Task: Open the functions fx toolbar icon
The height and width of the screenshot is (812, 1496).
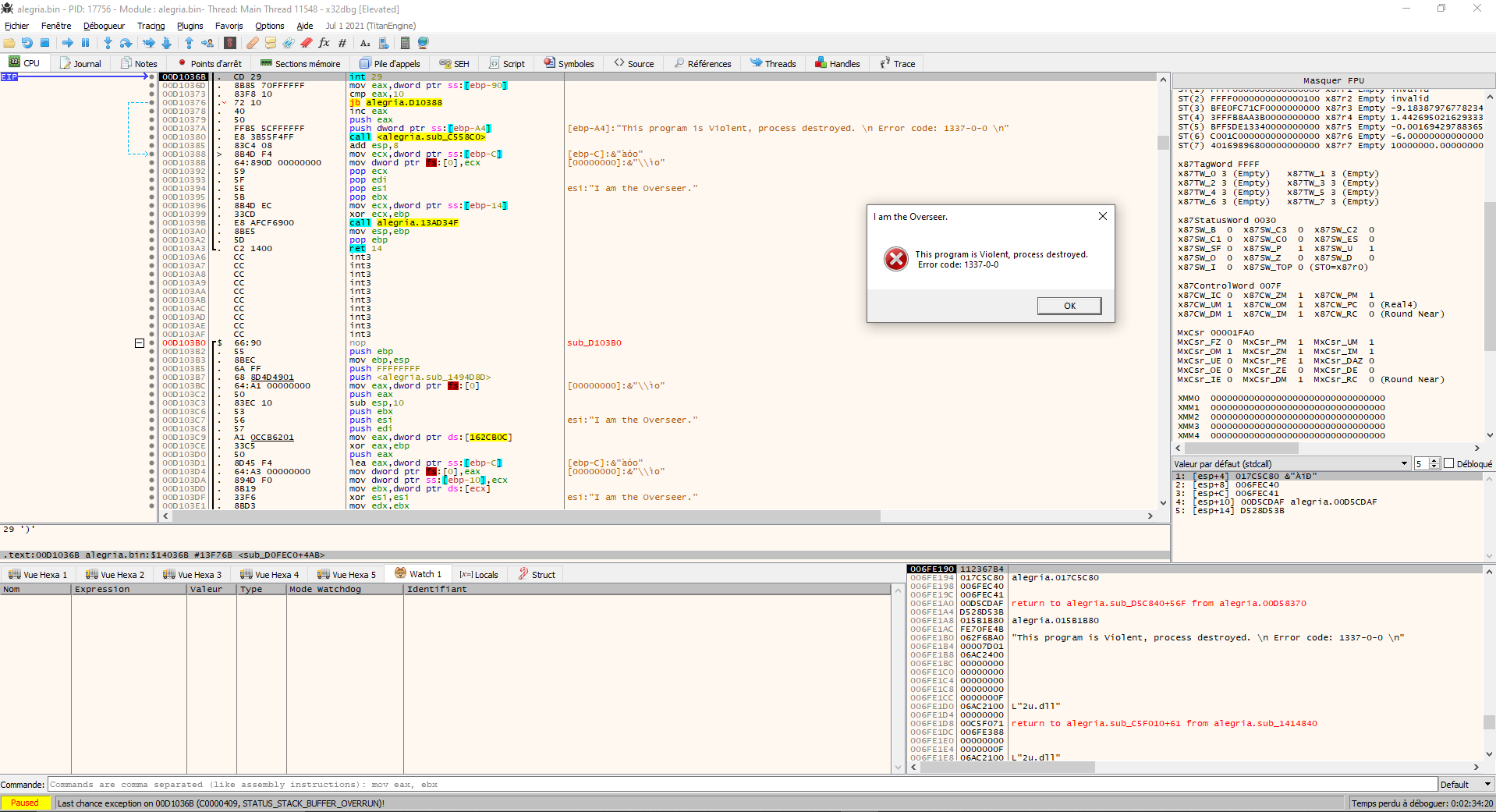Action: click(x=324, y=43)
